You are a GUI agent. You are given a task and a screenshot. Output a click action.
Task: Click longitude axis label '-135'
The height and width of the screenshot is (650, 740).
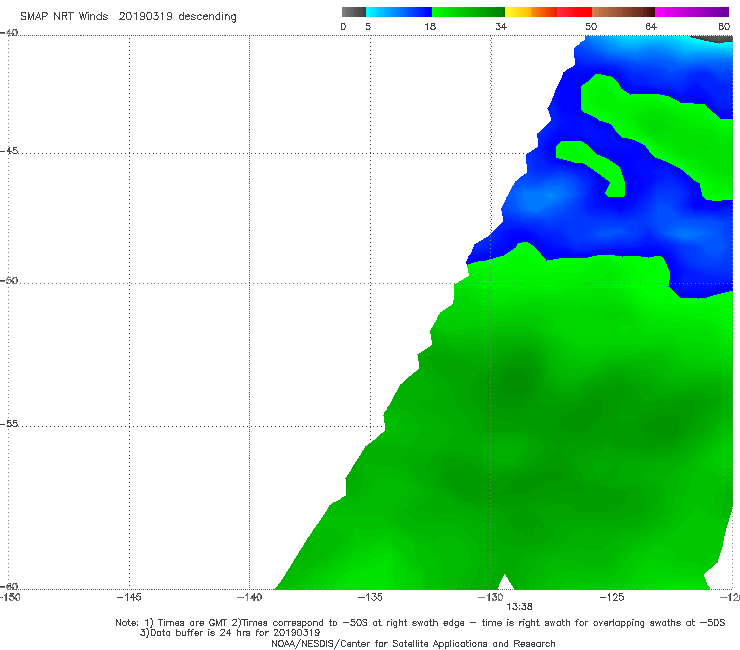(370, 597)
